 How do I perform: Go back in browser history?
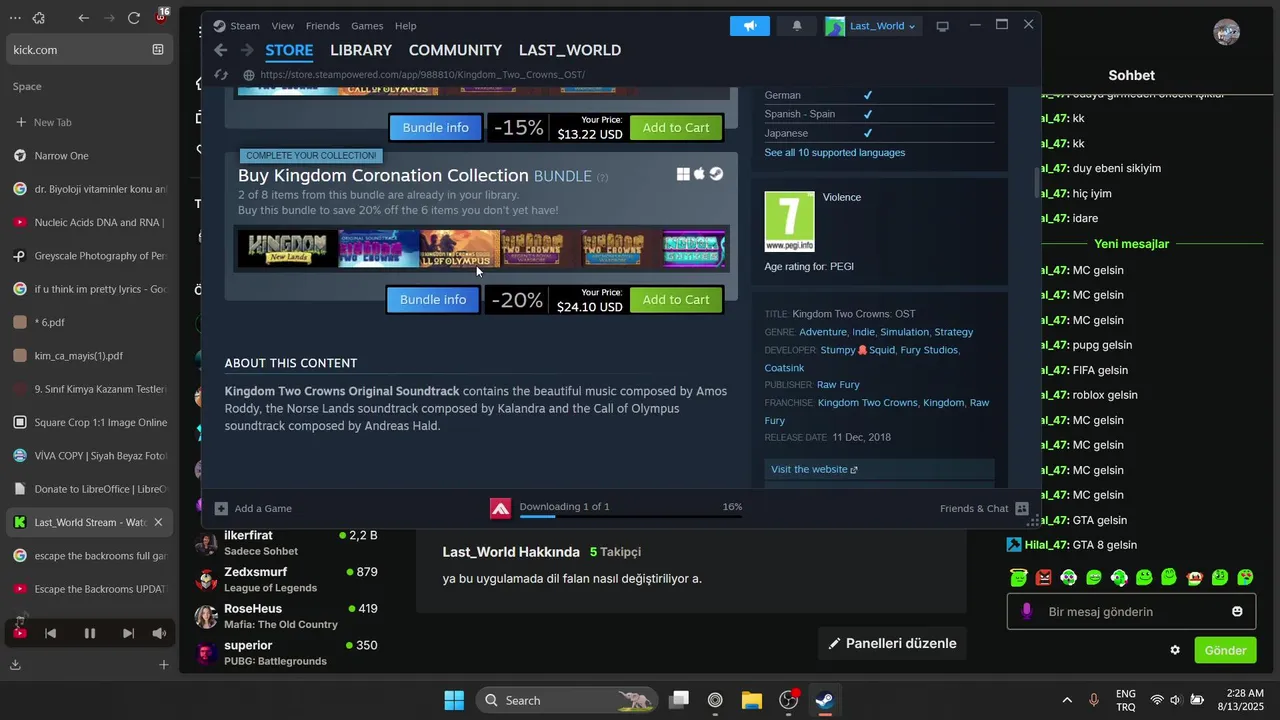click(x=84, y=18)
